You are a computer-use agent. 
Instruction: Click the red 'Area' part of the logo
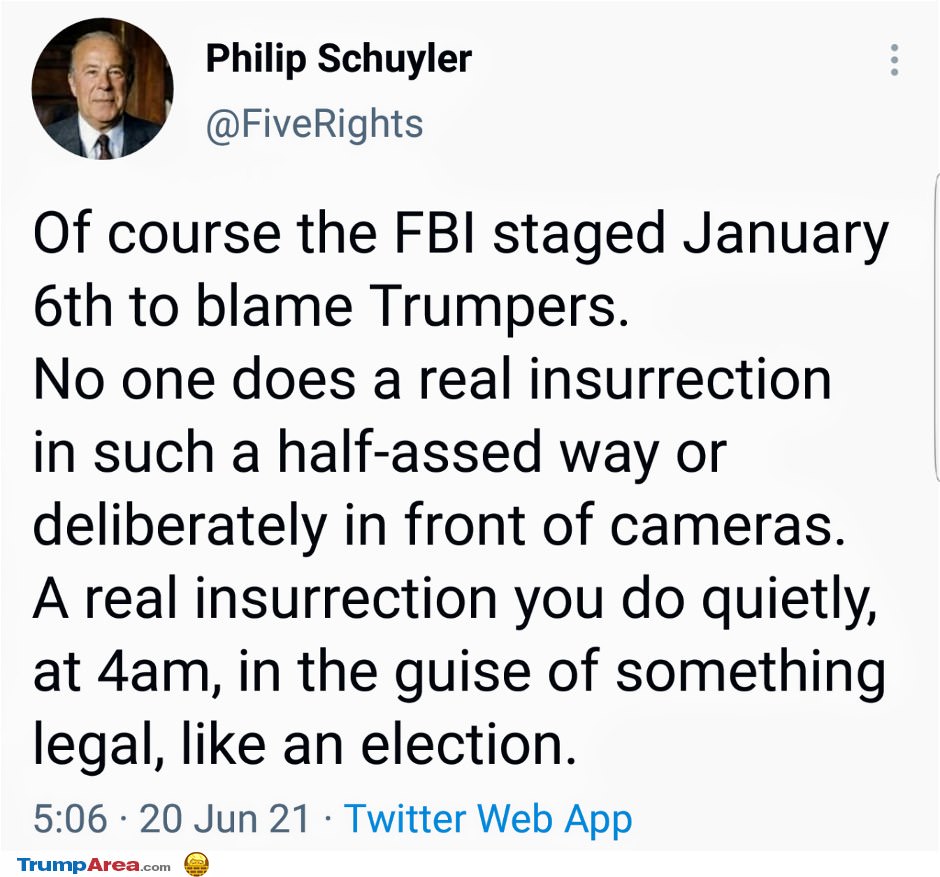pyautogui.click(x=114, y=865)
